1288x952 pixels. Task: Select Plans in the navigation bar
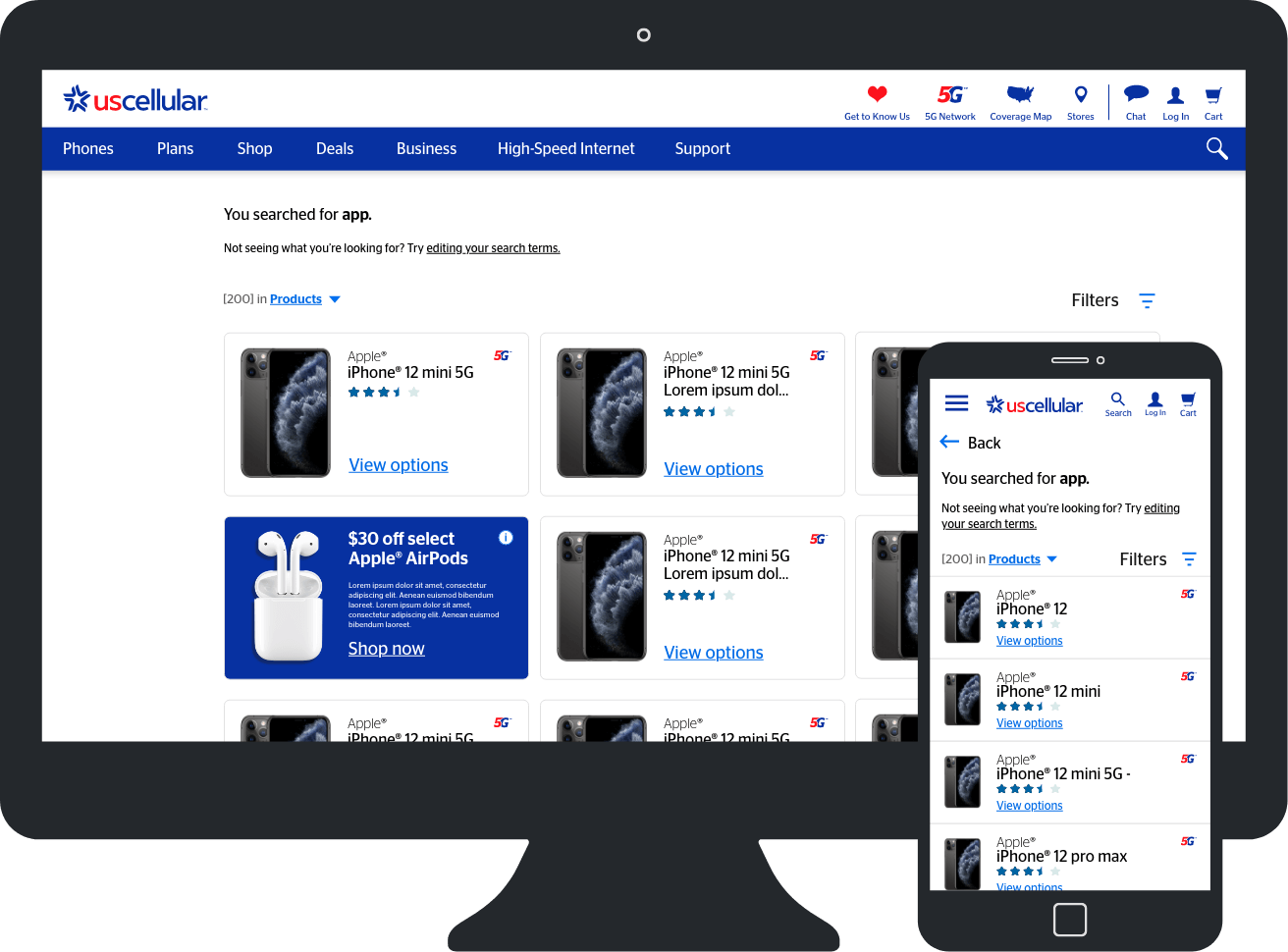point(176,148)
